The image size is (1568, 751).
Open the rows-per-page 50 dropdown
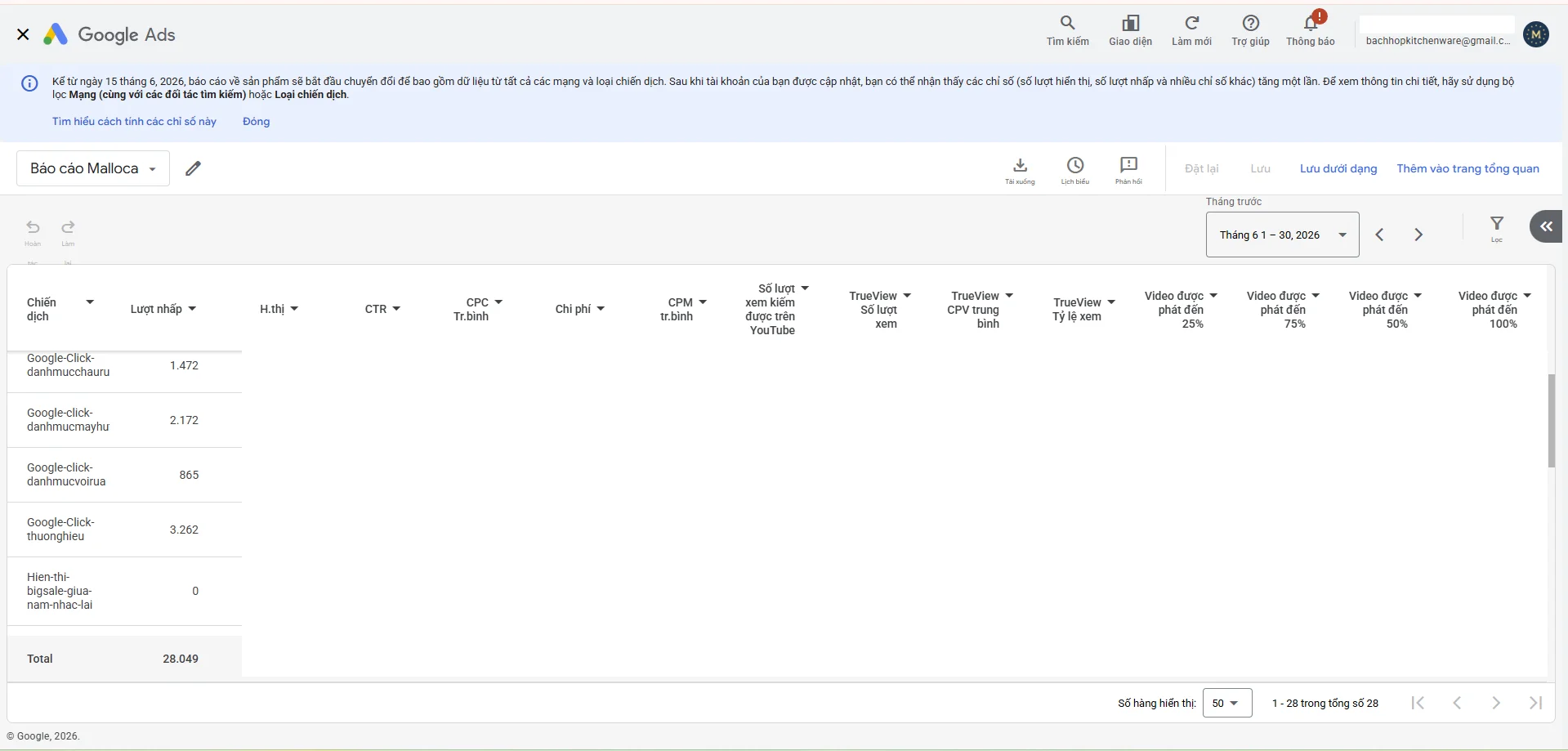click(1227, 703)
